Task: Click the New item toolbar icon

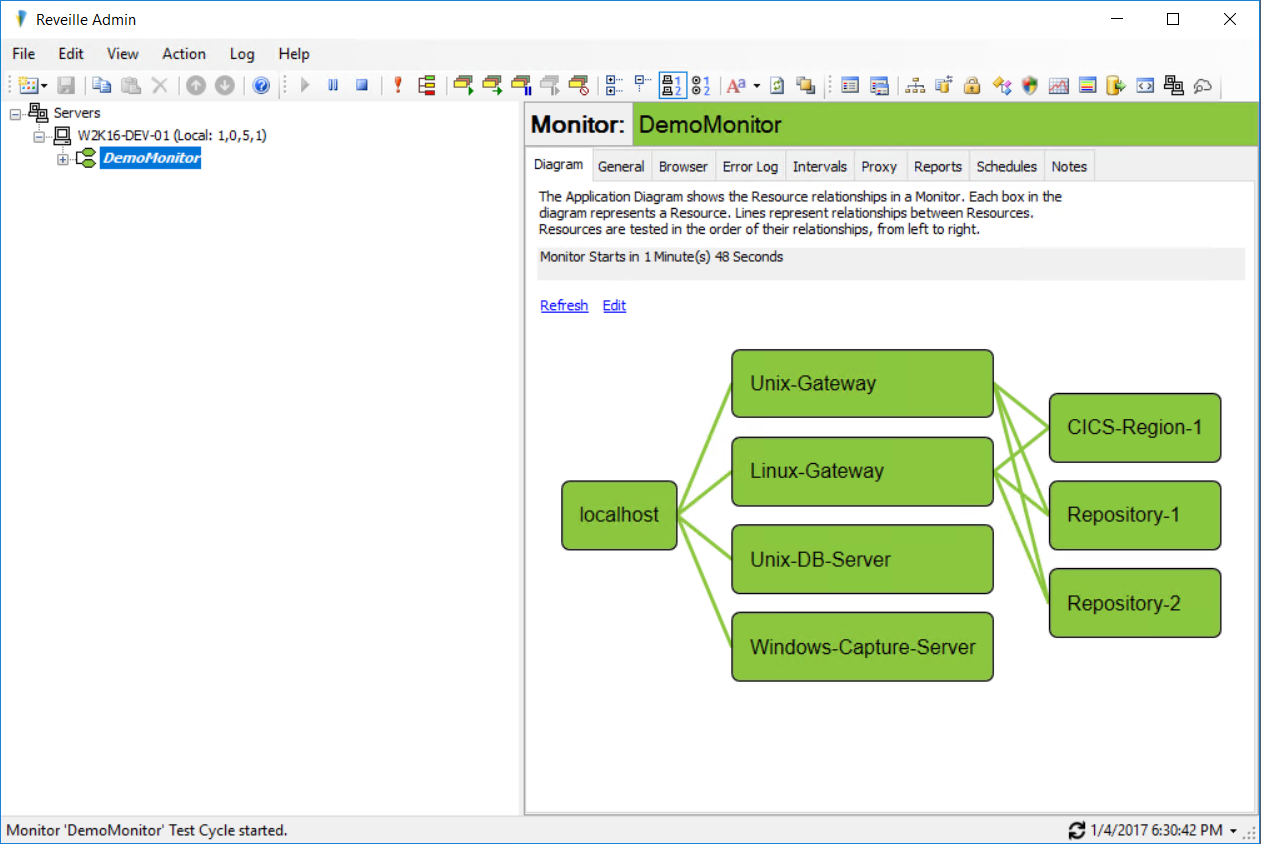Action: tap(28, 86)
